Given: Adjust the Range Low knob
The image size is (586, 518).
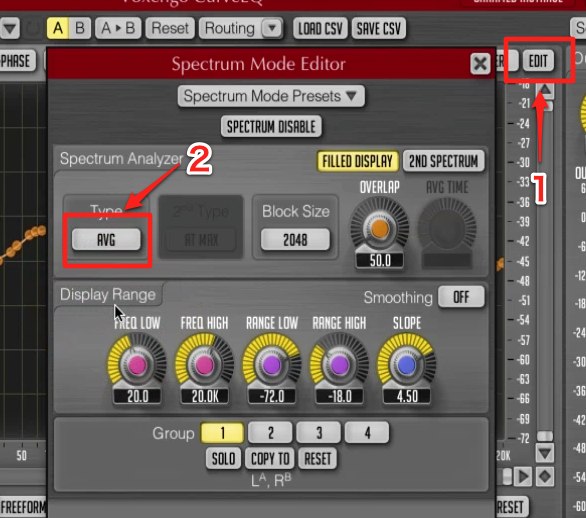Looking at the screenshot, I should click(x=272, y=365).
